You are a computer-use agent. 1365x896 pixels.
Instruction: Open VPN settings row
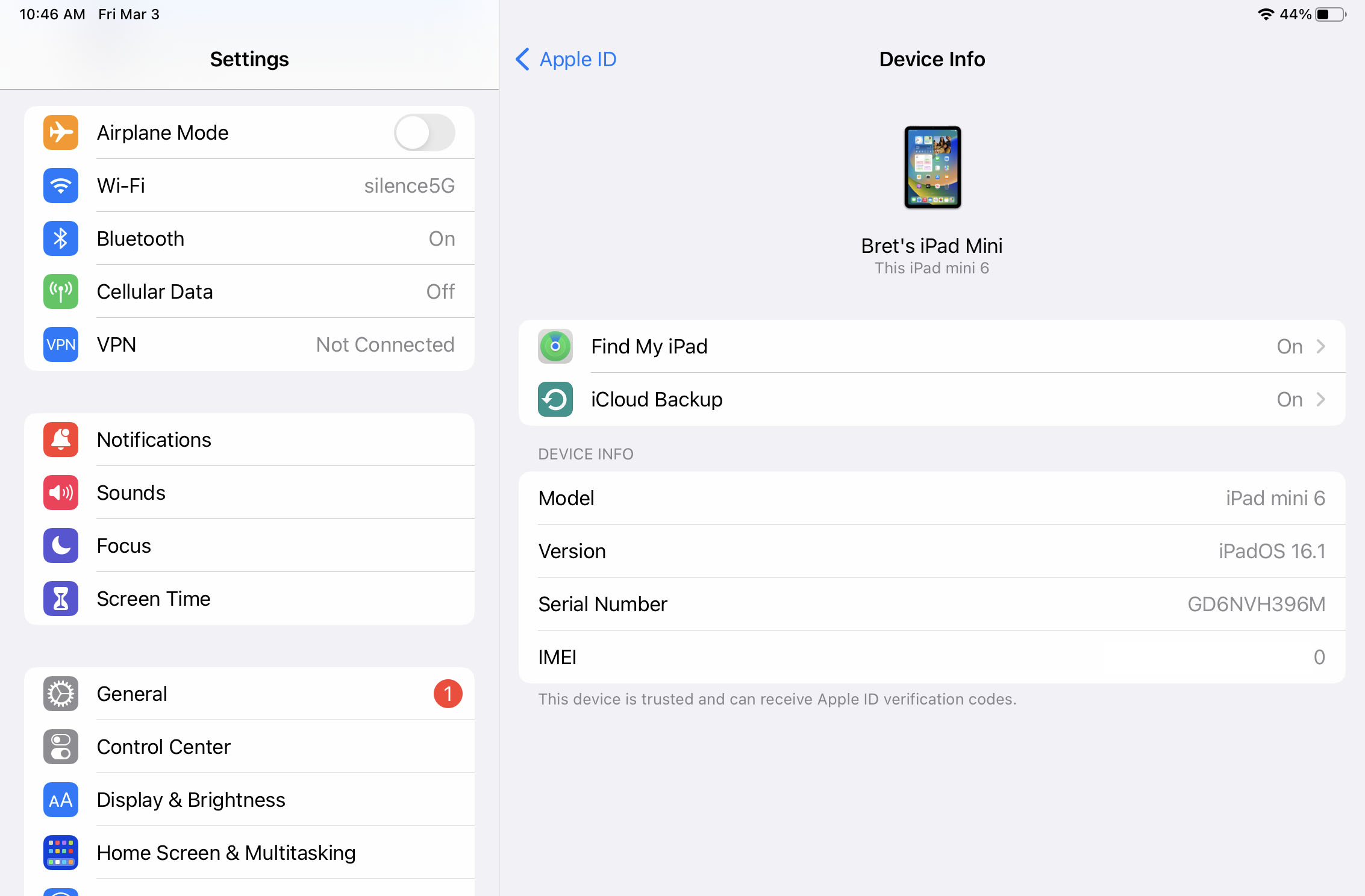(x=249, y=344)
